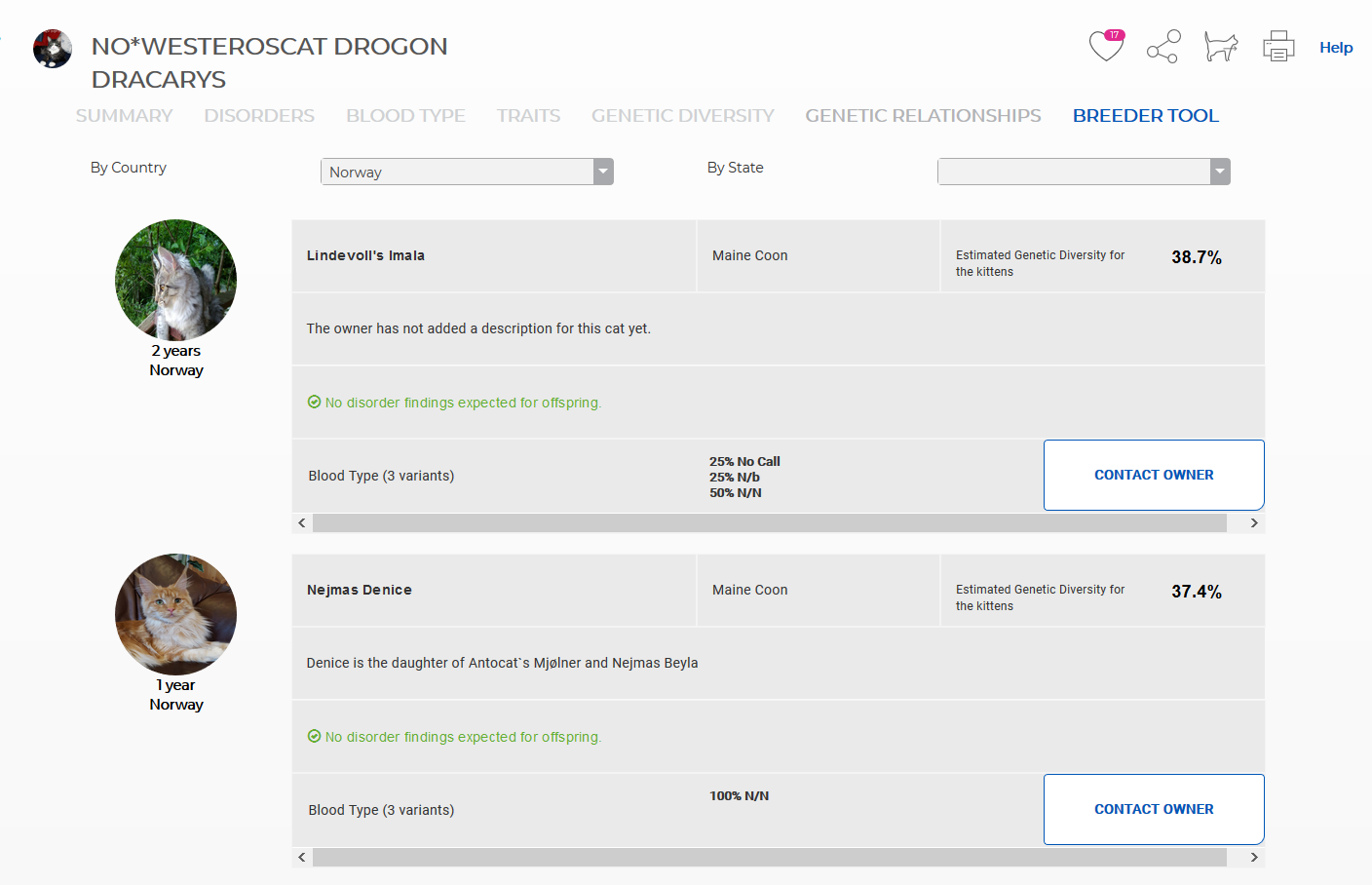Image resolution: width=1372 pixels, height=885 pixels.
Task: Contact owner of Lindevoll's Imala
Action: 1154,475
